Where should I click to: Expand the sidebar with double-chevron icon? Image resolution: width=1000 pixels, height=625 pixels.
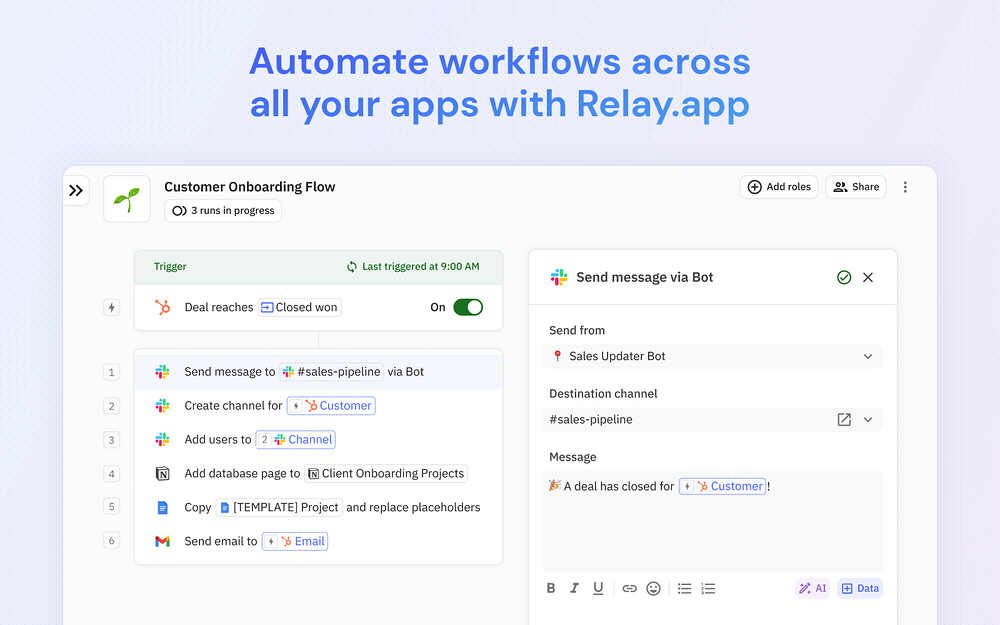(76, 190)
